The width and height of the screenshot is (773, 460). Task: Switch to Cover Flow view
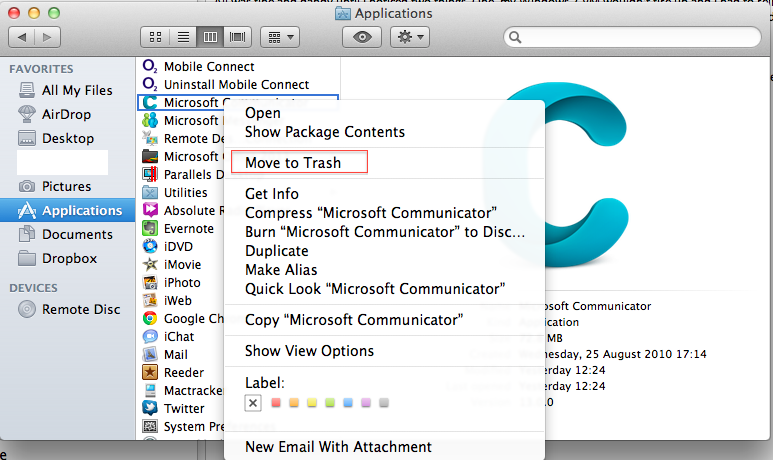click(x=238, y=37)
